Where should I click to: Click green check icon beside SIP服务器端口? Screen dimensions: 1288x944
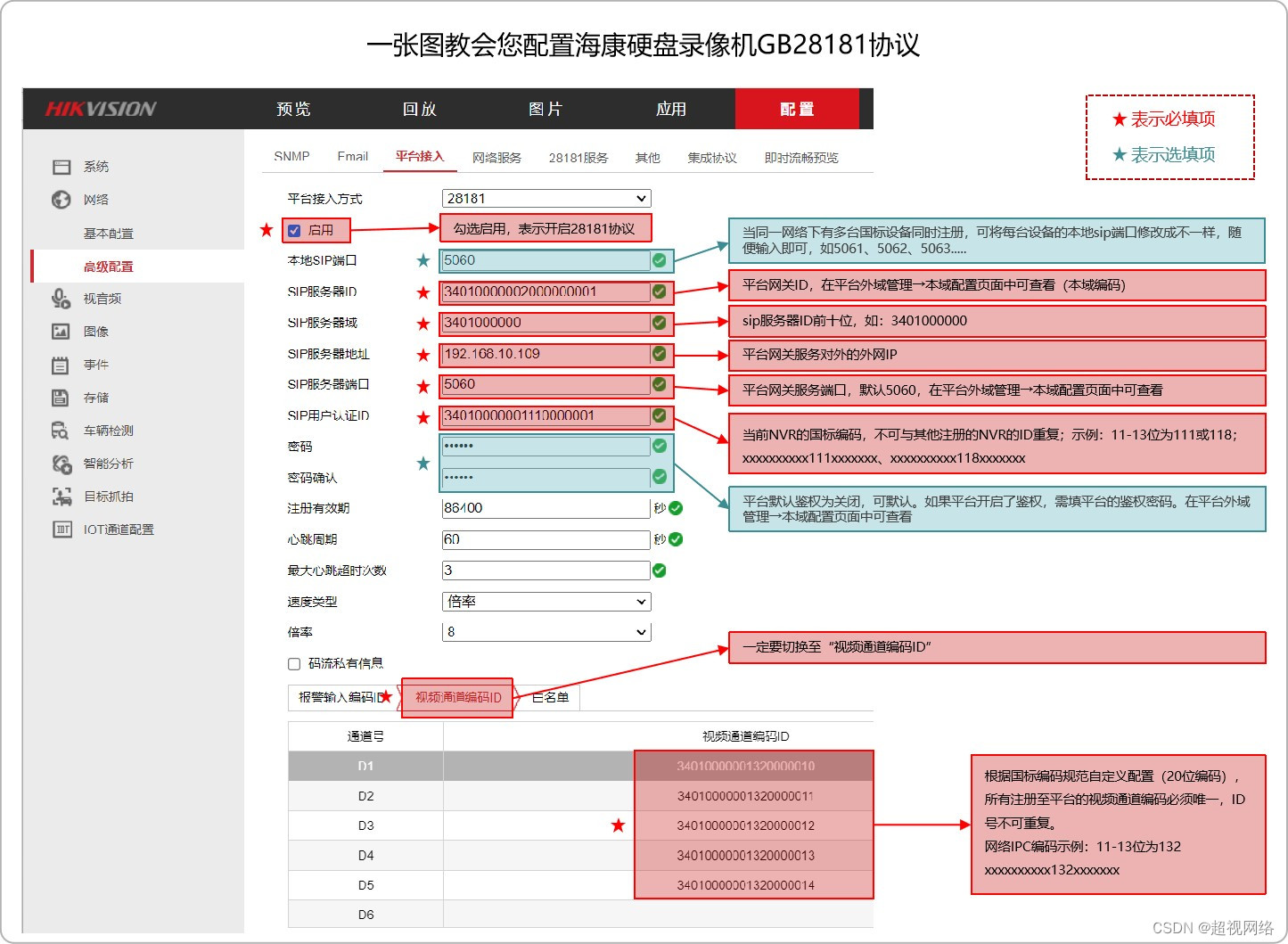pyautogui.click(x=659, y=384)
